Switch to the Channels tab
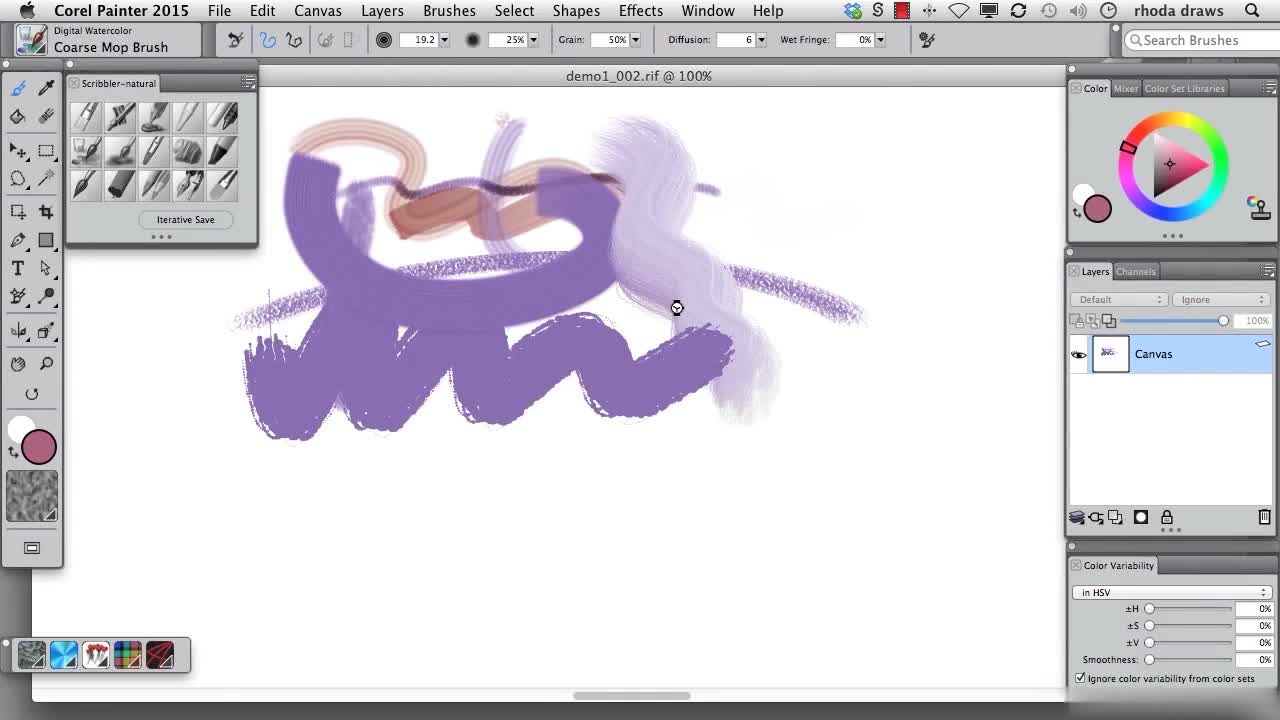The image size is (1280, 720). [x=1136, y=271]
